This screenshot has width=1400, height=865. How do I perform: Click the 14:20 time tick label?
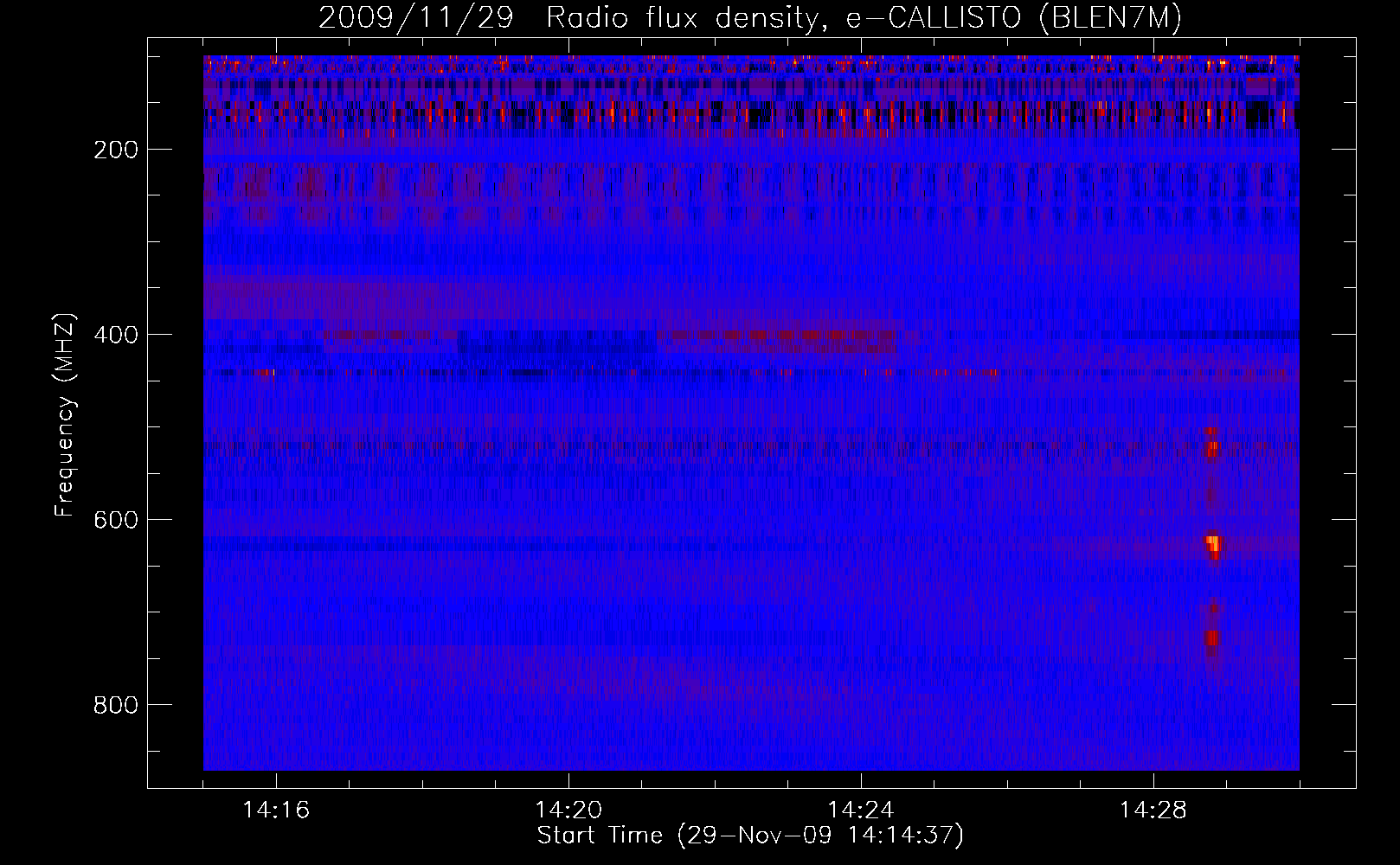coord(568,810)
